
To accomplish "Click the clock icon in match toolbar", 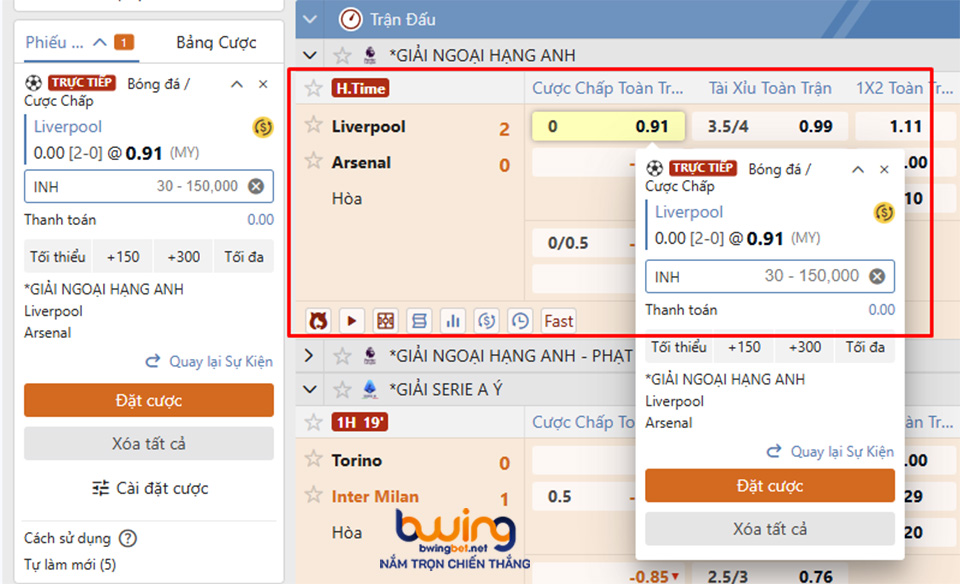I will 519,321.
